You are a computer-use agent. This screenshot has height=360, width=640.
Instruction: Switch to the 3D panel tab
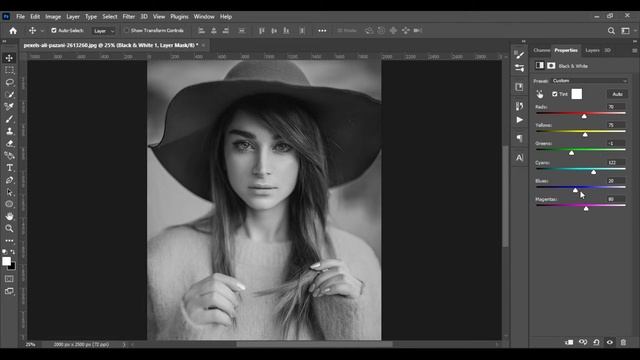point(607,50)
